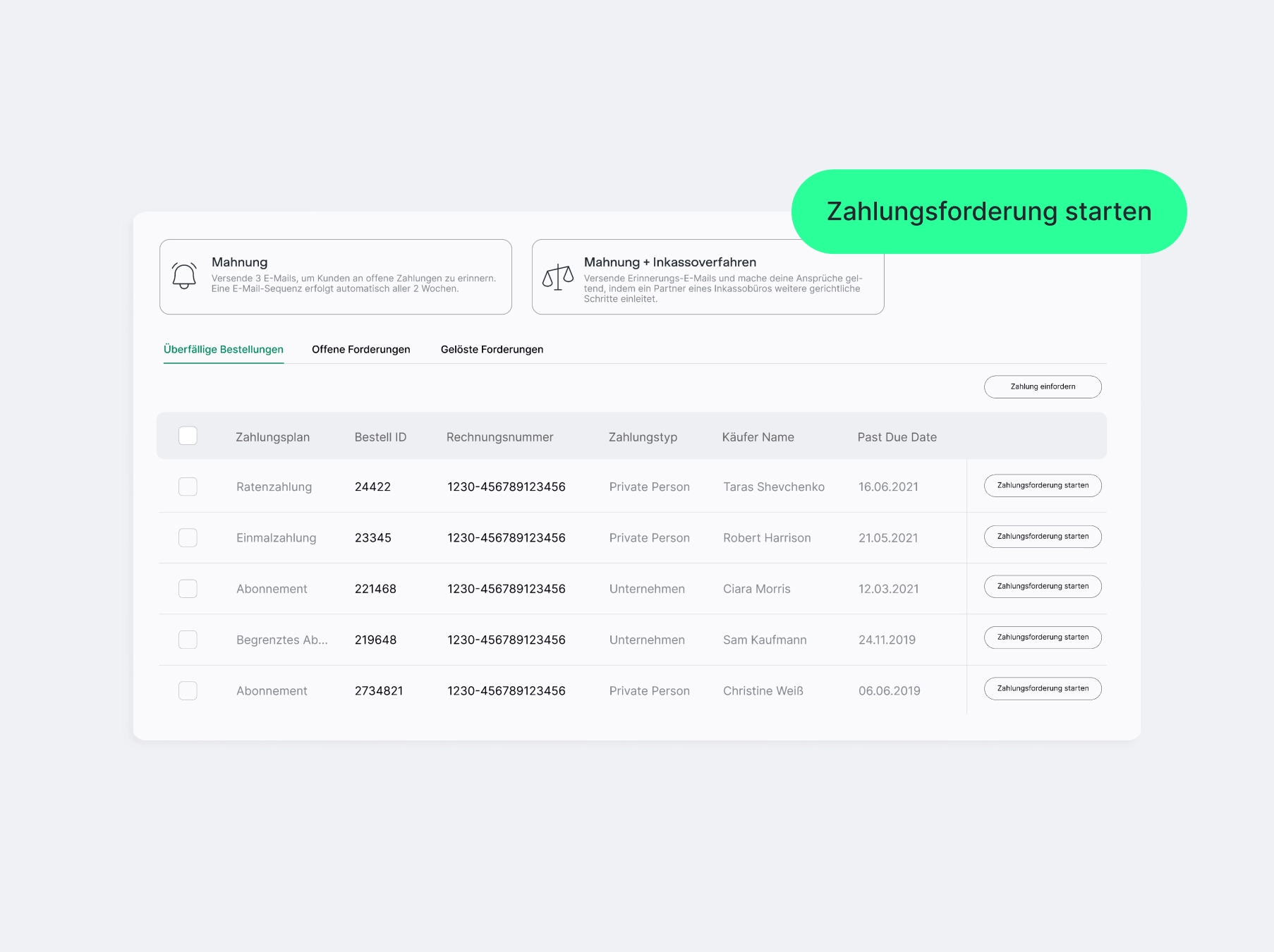Screen dimensions: 1274x952
Task: Click the name Ciara Morris
Action: 757,589
